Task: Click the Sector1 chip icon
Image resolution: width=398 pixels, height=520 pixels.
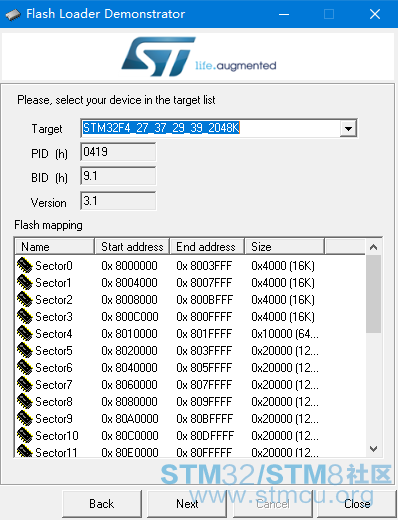Action: [x=25, y=282]
